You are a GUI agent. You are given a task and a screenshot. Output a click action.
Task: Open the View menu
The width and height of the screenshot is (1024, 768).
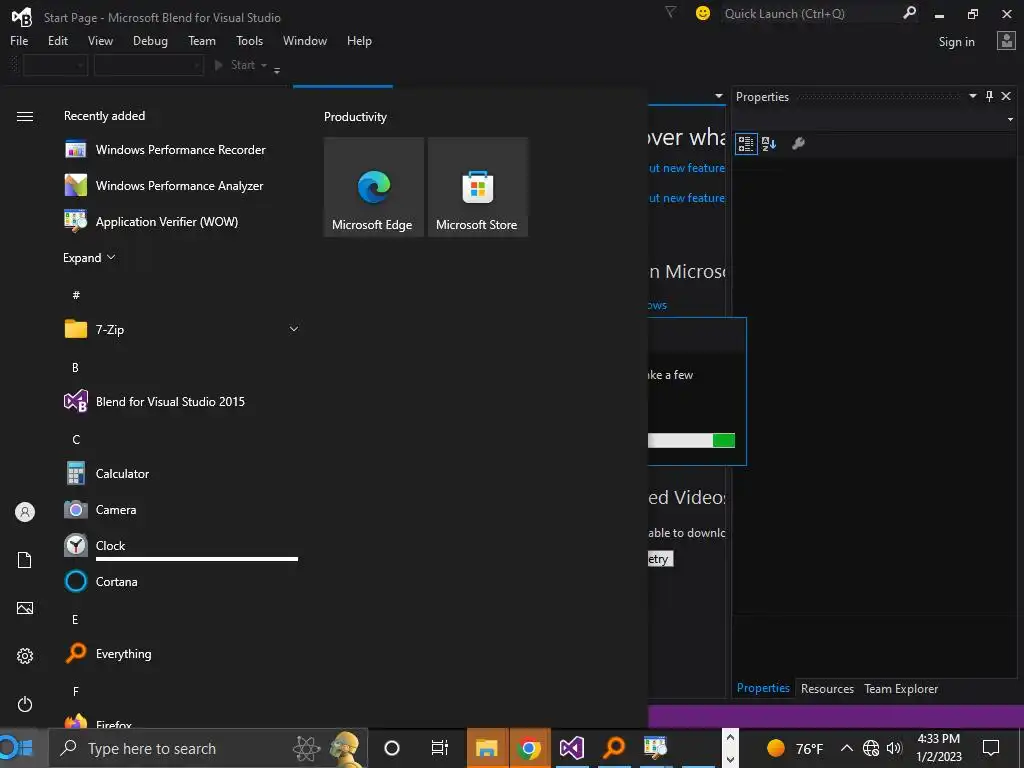100,40
